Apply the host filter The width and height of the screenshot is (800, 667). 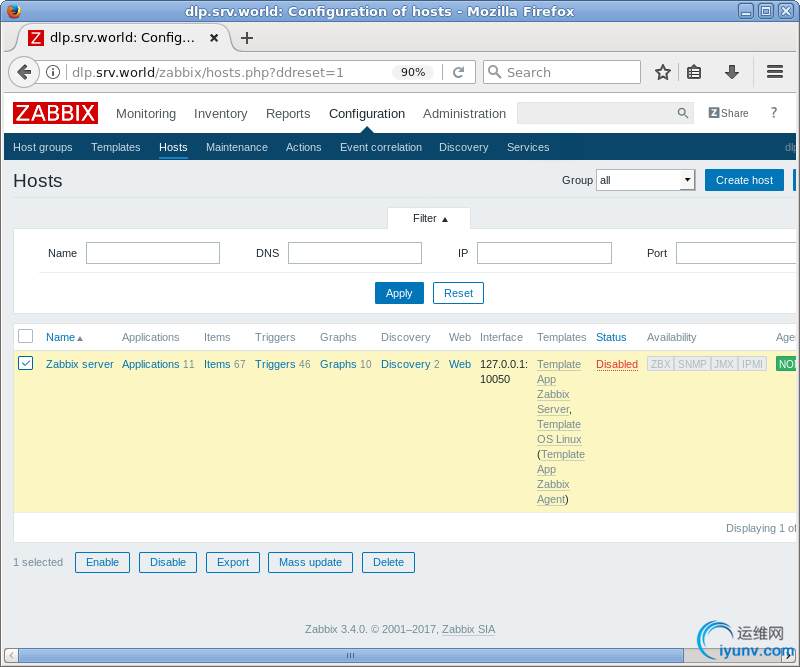click(399, 293)
